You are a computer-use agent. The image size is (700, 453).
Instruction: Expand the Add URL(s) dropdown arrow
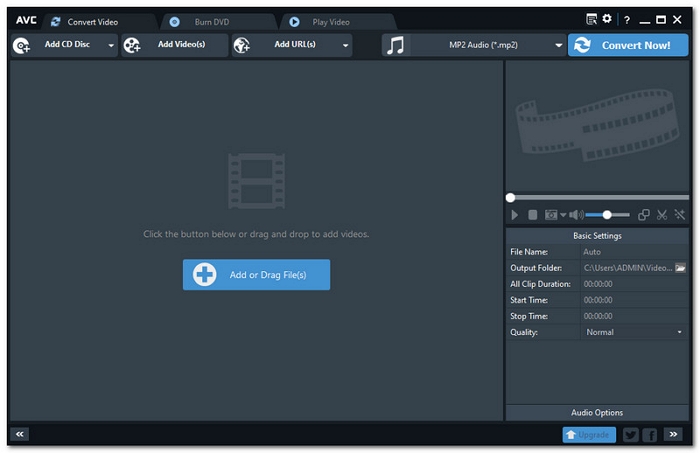pos(346,45)
